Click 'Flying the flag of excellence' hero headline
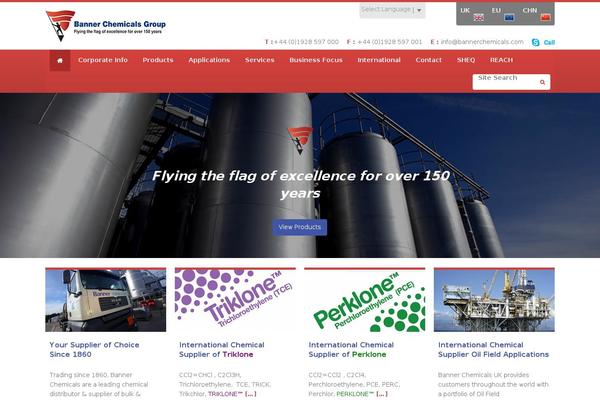The image size is (600, 400). [x=300, y=184]
